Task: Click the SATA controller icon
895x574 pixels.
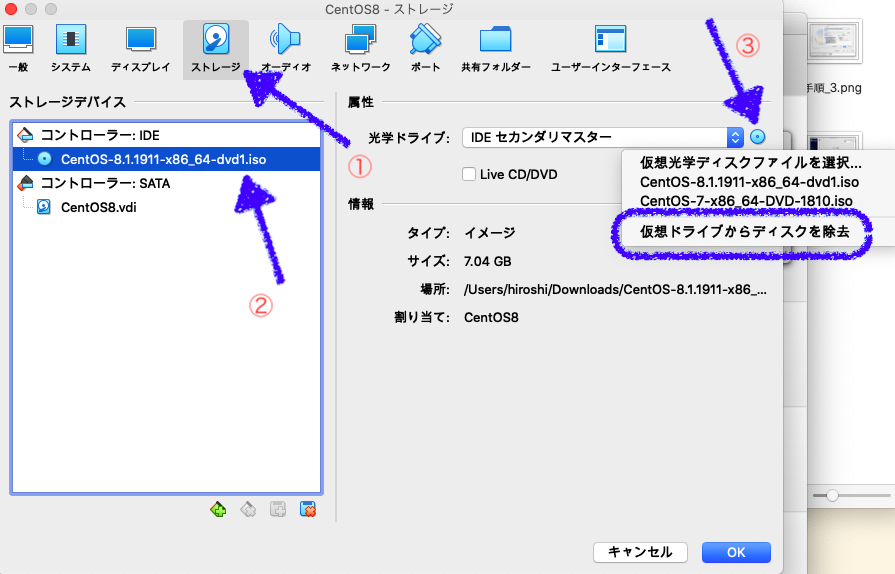Action: [x=25, y=183]
